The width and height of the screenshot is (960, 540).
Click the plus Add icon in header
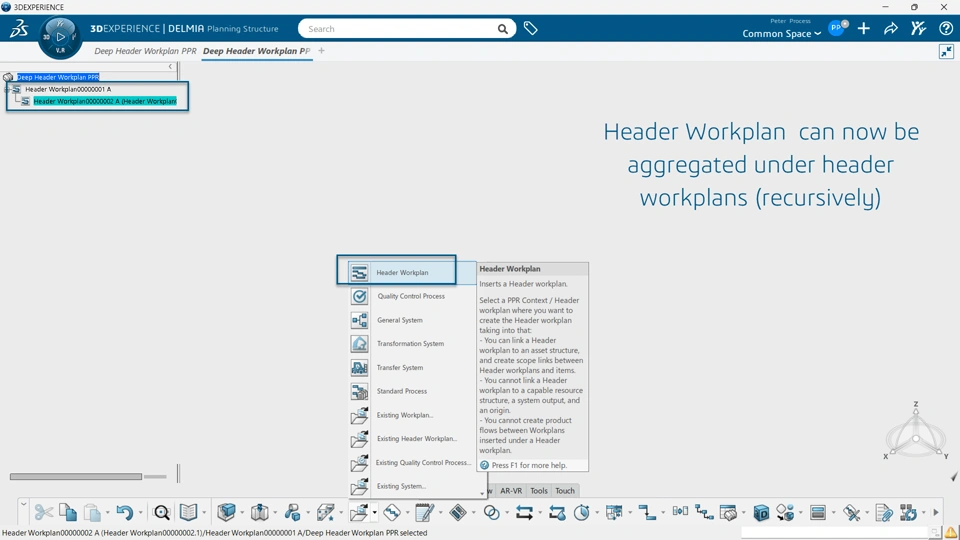click(x=864, y=29)
